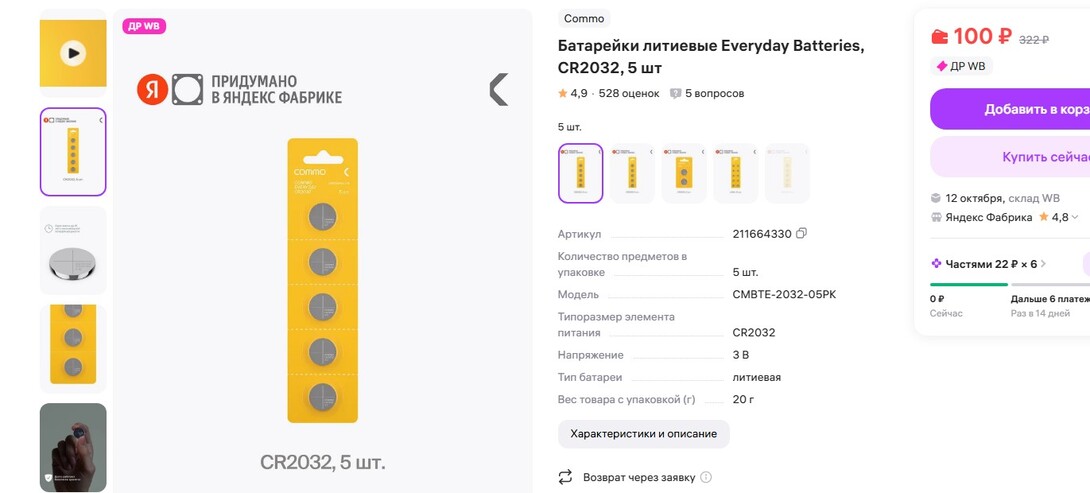1090x493 pixels.
Task: Click the Yandex Я logo on the image
Action: click(152, 90)
